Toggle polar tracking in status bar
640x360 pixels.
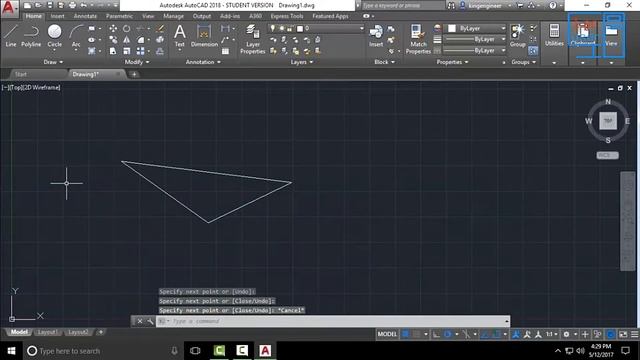447,334
